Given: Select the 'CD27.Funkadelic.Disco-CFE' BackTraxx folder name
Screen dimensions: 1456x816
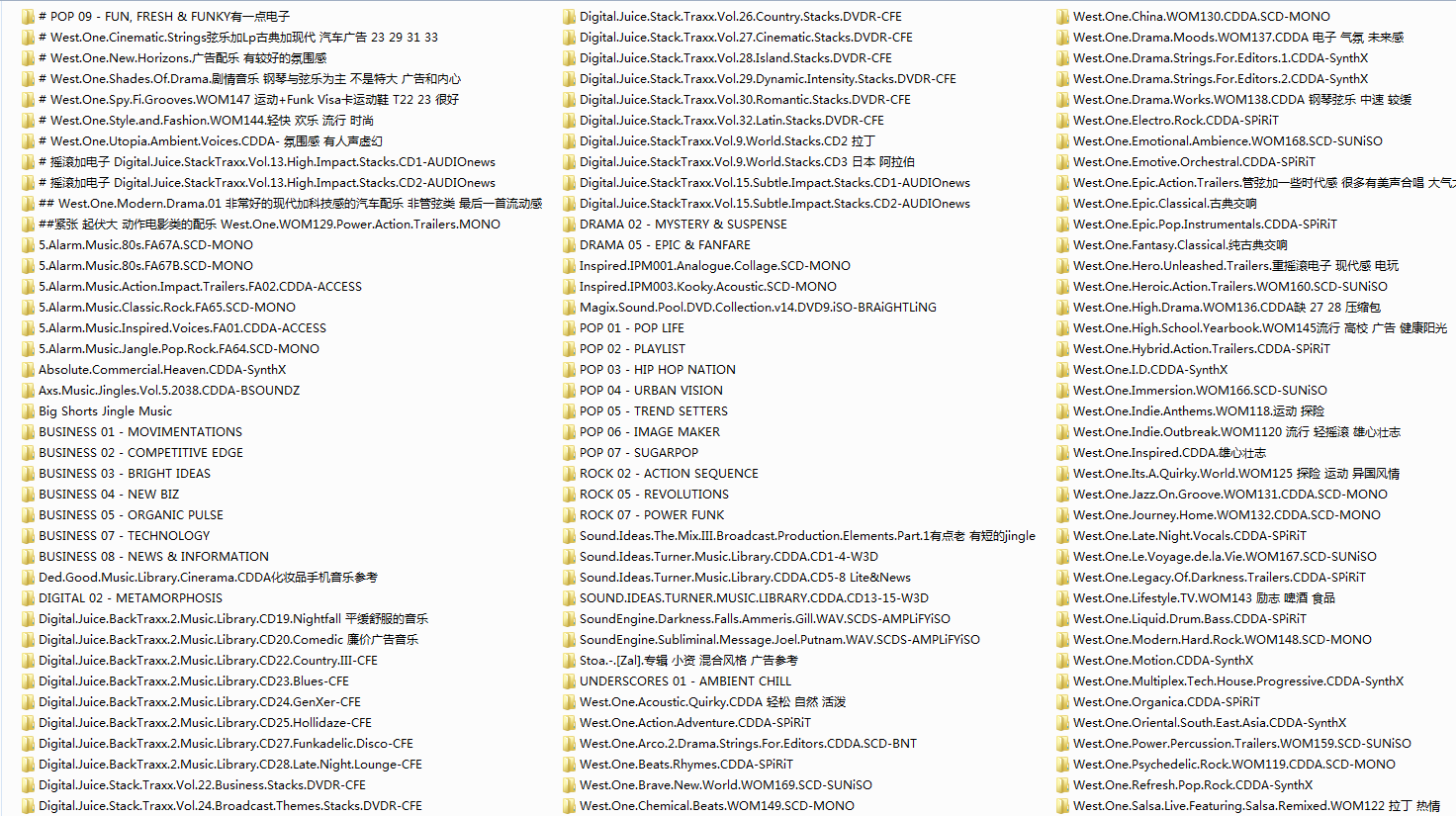Looking at the screenshot, I should tap(226, 744).
